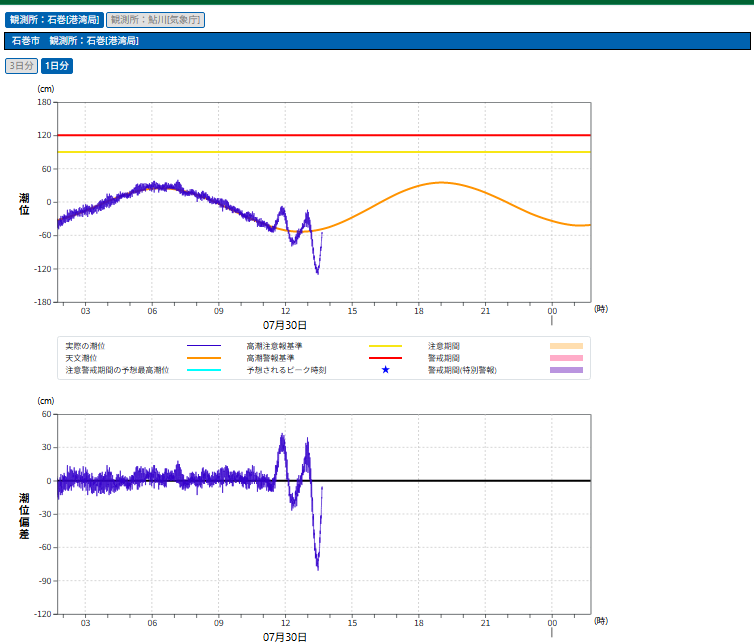Click the peach 注意期間 legend swatch
754x642 pixels.
coord(566,345)
